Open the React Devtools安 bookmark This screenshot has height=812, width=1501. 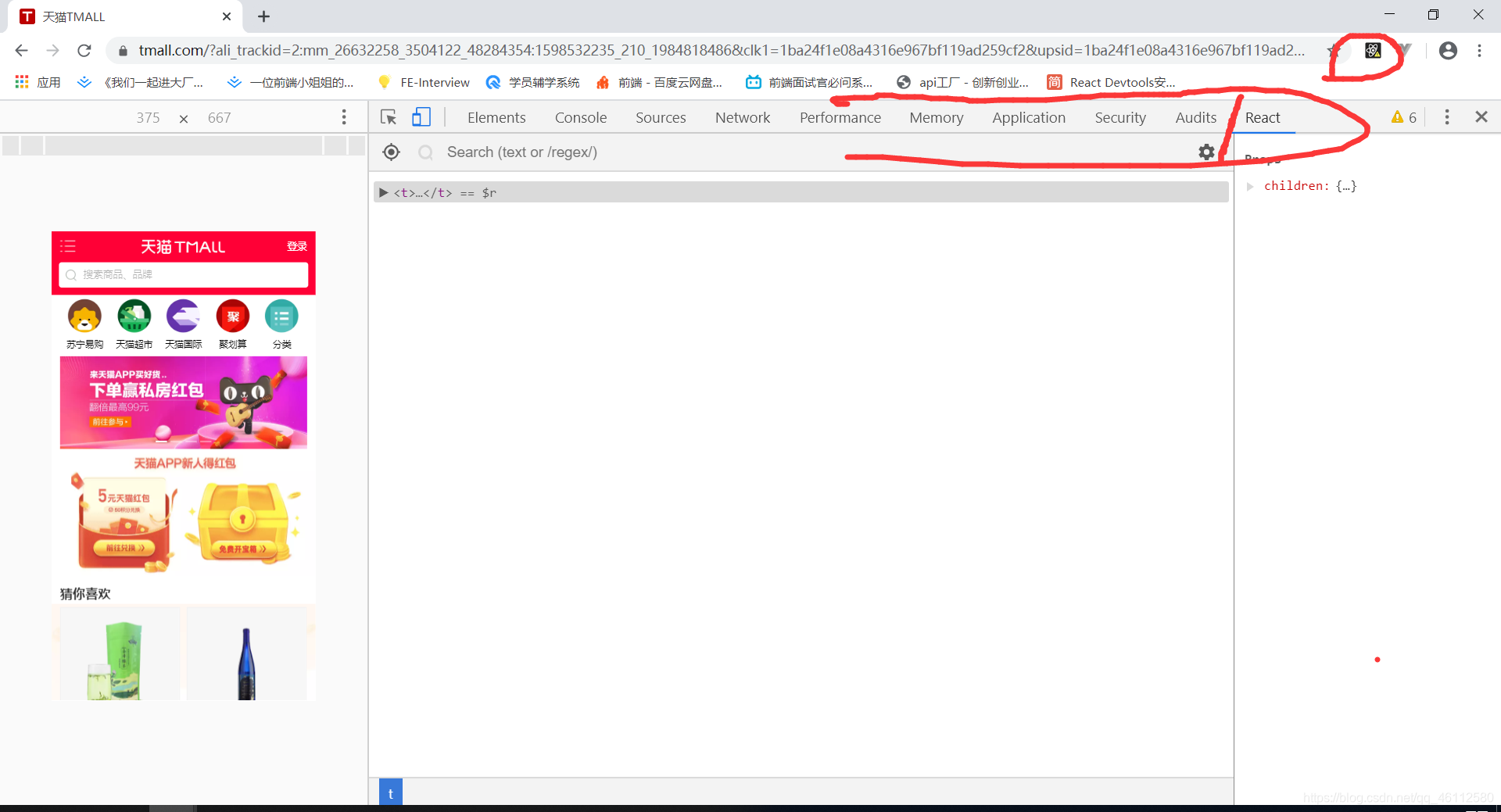[1112, 82]
